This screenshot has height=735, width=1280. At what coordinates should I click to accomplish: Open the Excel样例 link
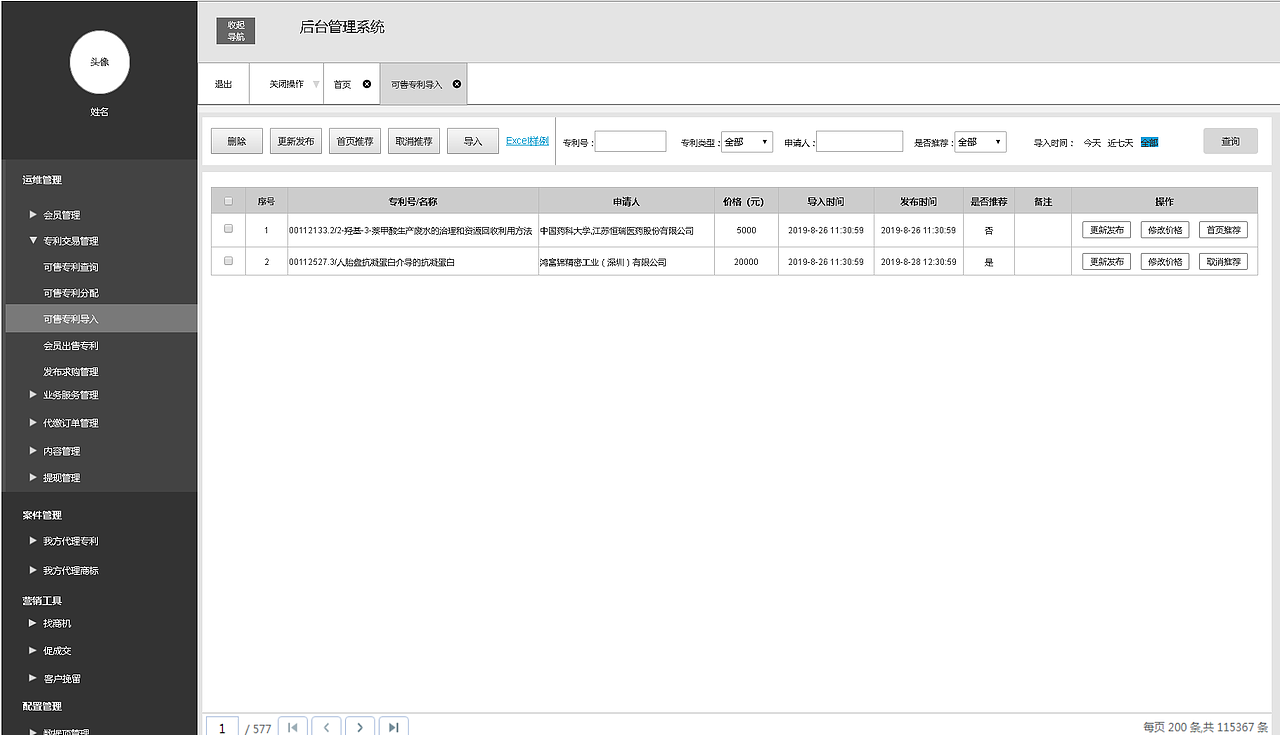point(527,141)
